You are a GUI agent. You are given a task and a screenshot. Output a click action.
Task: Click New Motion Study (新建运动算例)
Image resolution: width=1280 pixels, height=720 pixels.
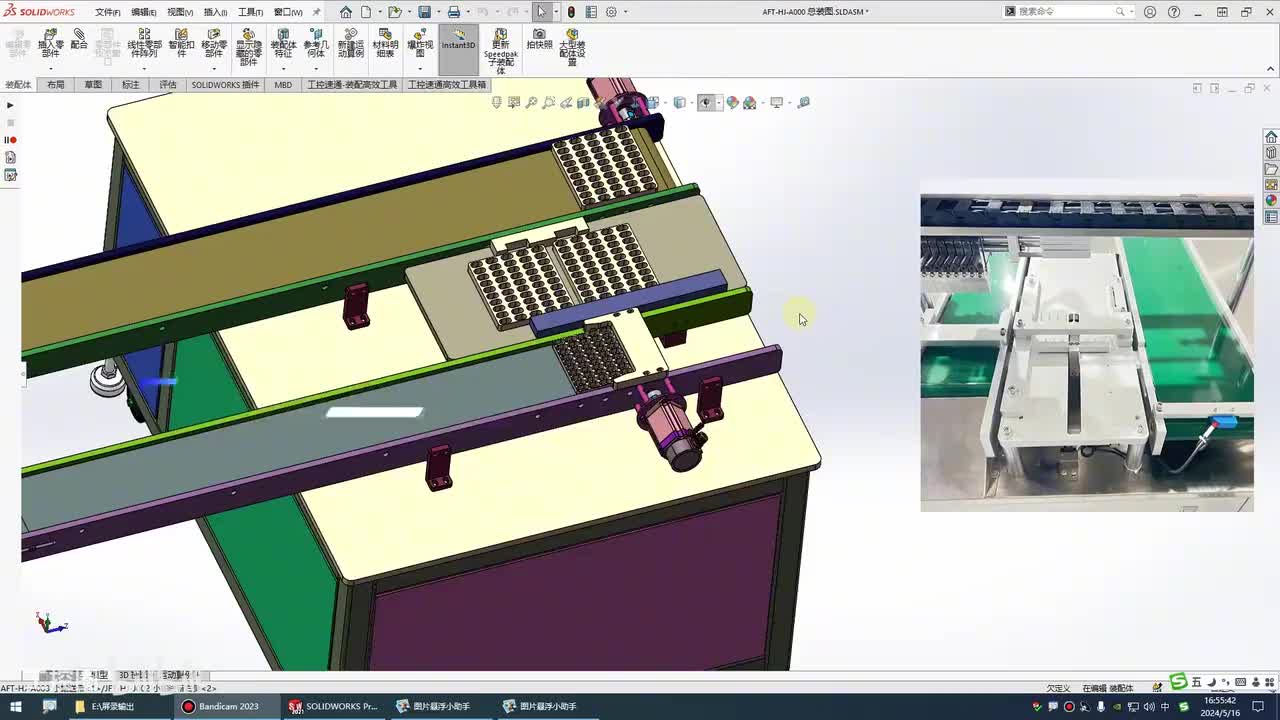[351, 43]
